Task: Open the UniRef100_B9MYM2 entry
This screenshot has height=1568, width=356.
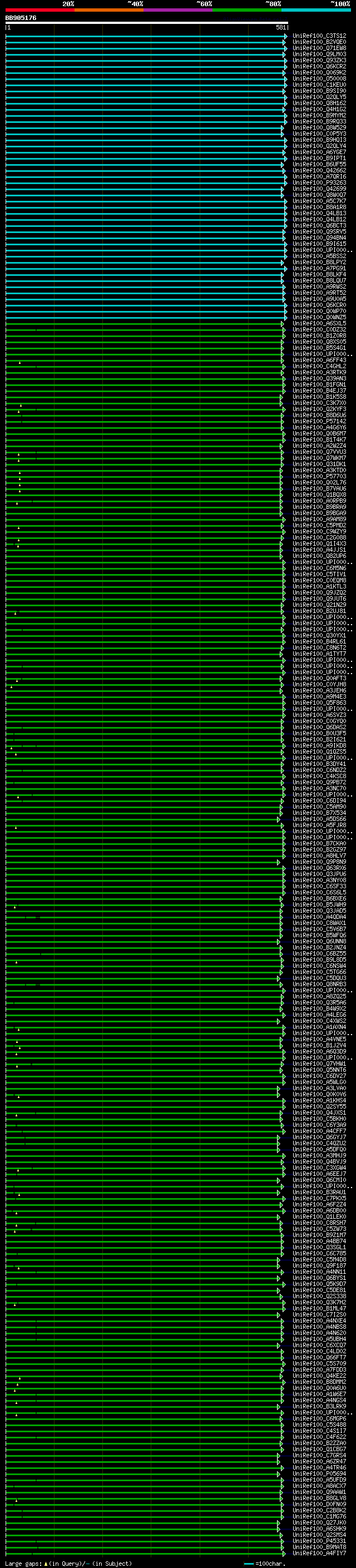Action: tap(319, 115)
